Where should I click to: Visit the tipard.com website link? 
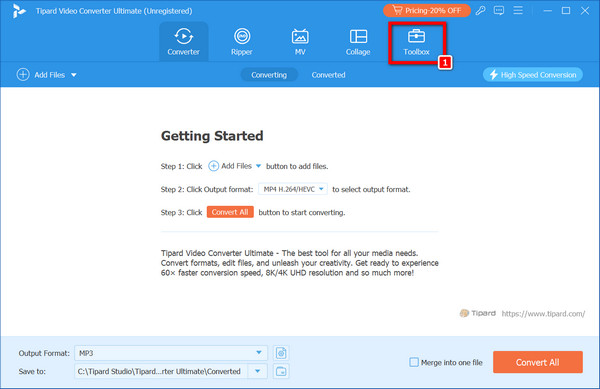[543, 314]
